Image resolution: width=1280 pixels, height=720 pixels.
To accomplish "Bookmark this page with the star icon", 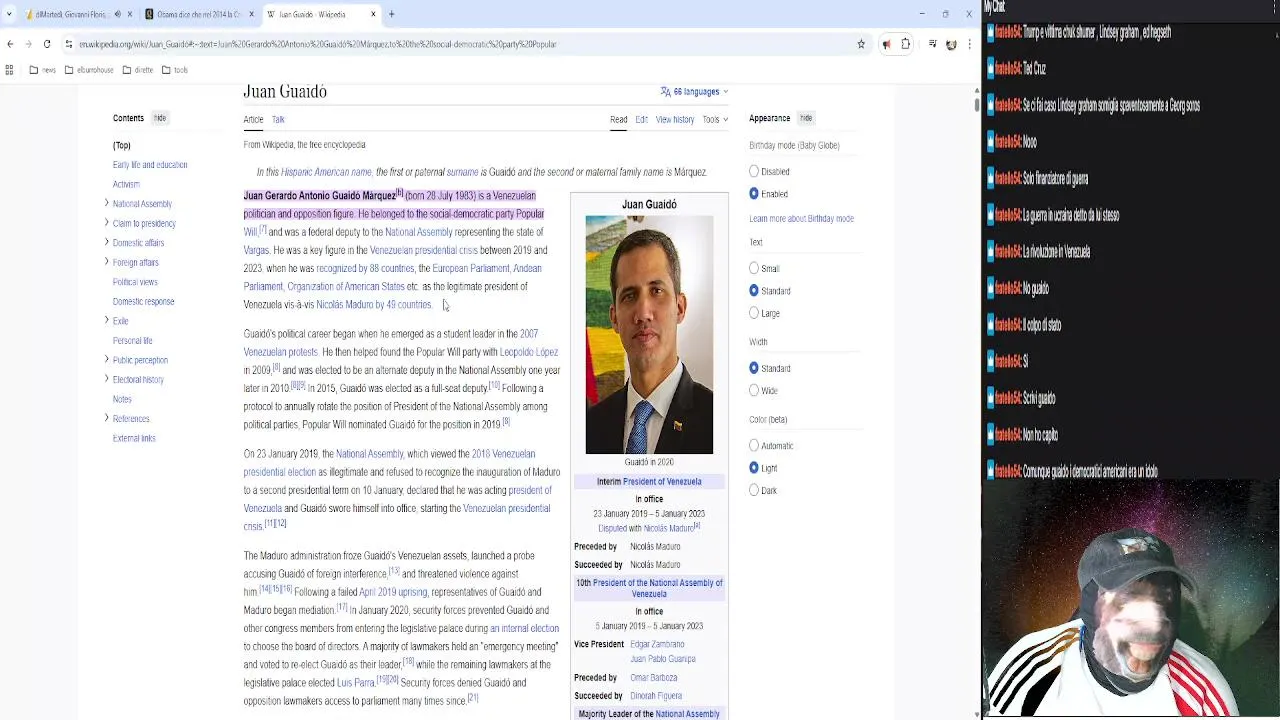I will tap(861, 44).
